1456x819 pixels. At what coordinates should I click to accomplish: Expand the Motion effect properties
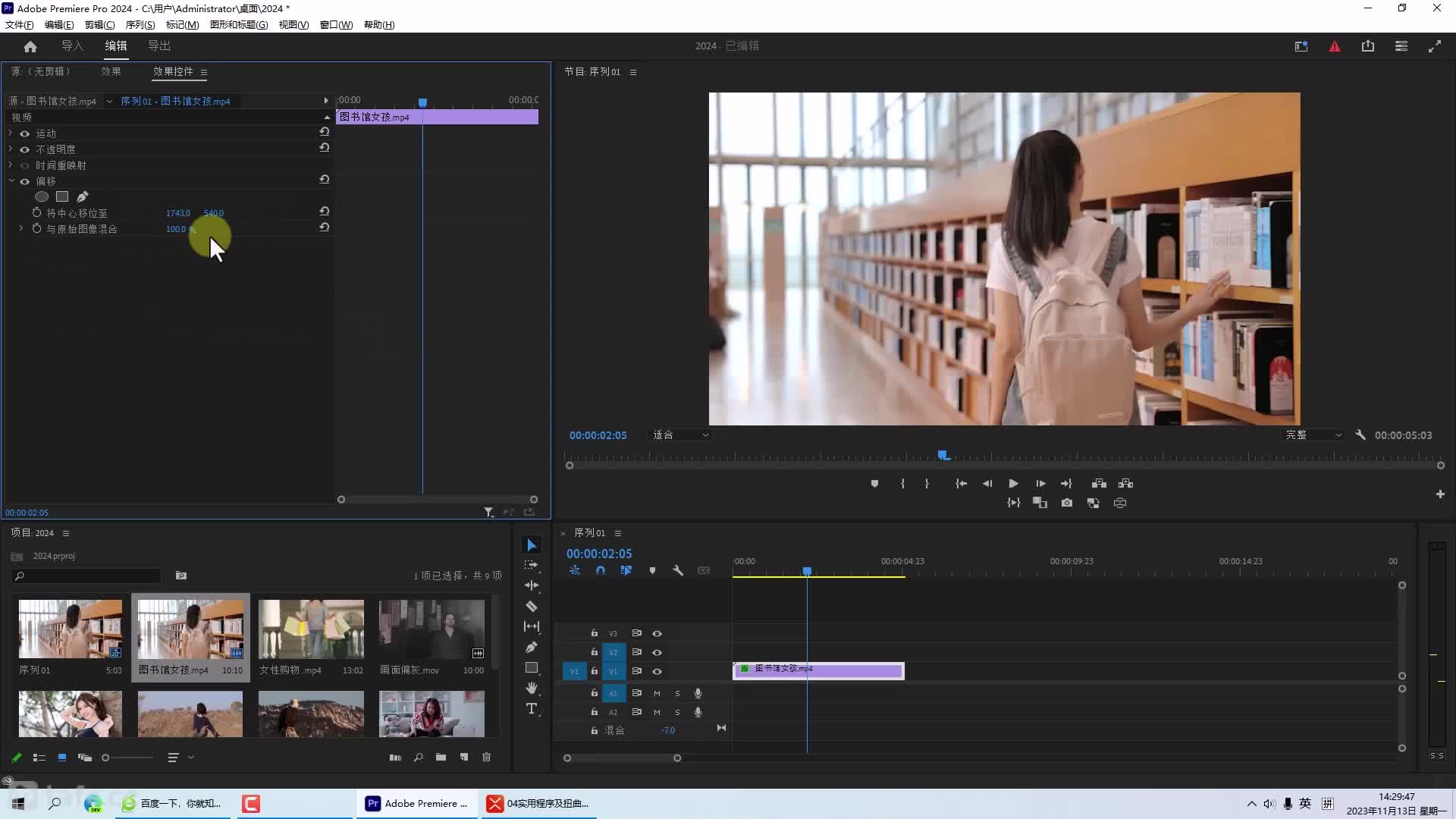tap(11, 133)
